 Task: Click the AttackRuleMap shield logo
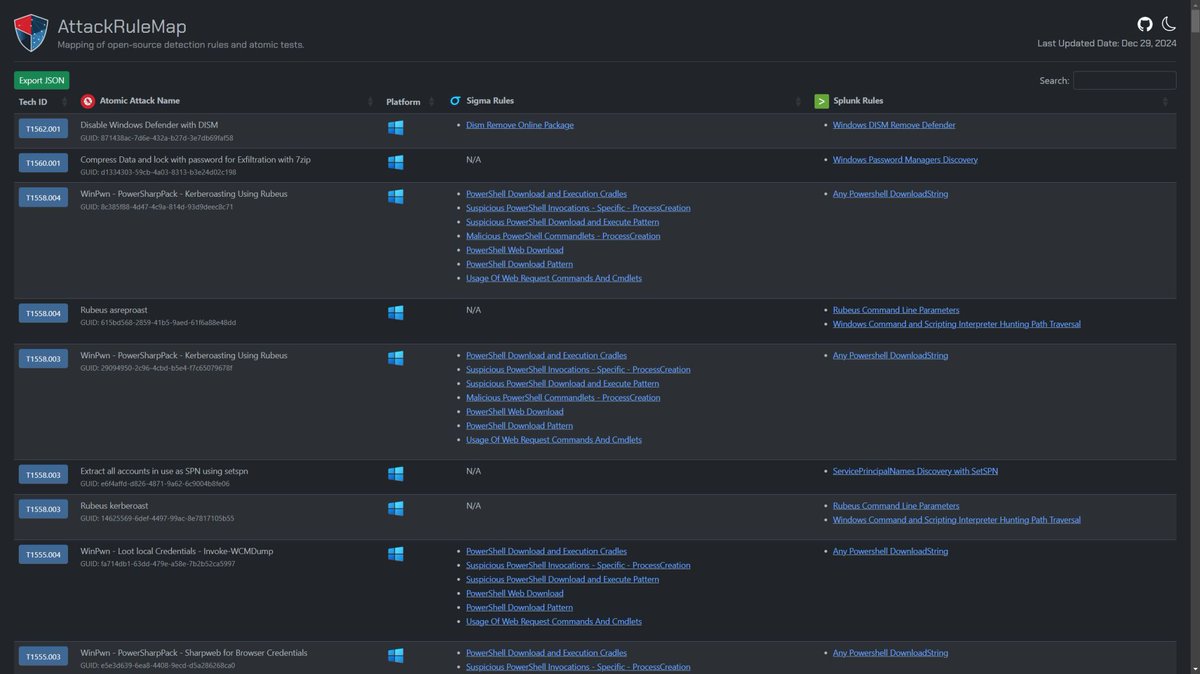(x=31, y=33)
